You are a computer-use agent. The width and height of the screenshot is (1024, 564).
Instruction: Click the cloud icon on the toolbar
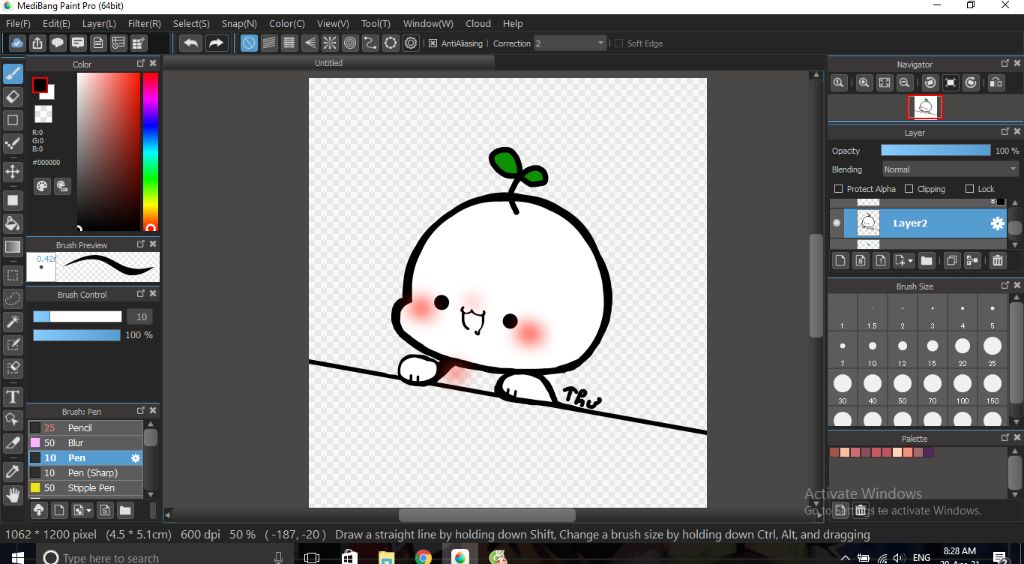pos(18,43)
